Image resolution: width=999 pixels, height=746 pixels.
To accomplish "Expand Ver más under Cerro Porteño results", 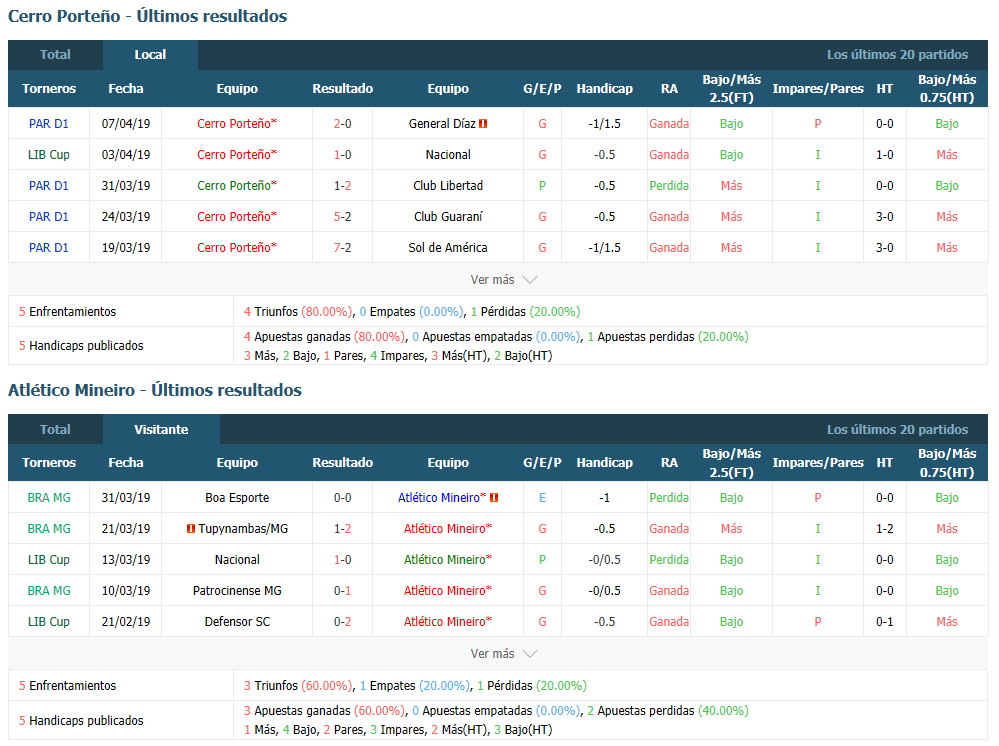I will pyautogui.click(x=503, y=280).
